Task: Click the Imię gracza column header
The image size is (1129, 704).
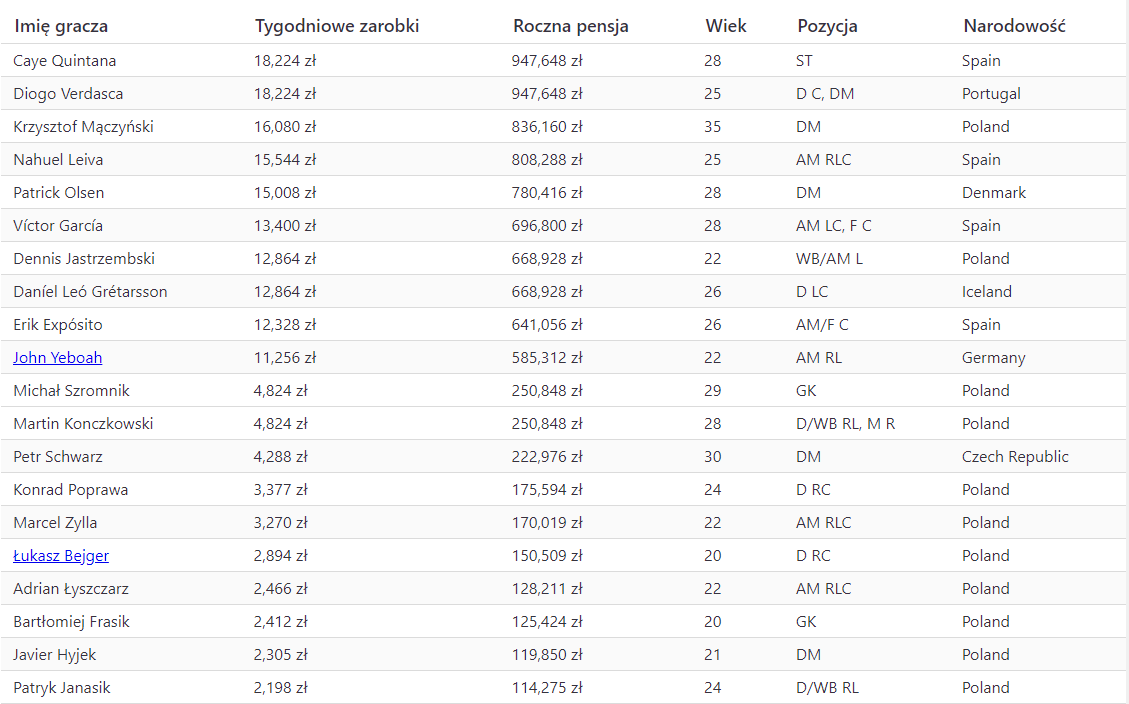Action: (61, 26)
